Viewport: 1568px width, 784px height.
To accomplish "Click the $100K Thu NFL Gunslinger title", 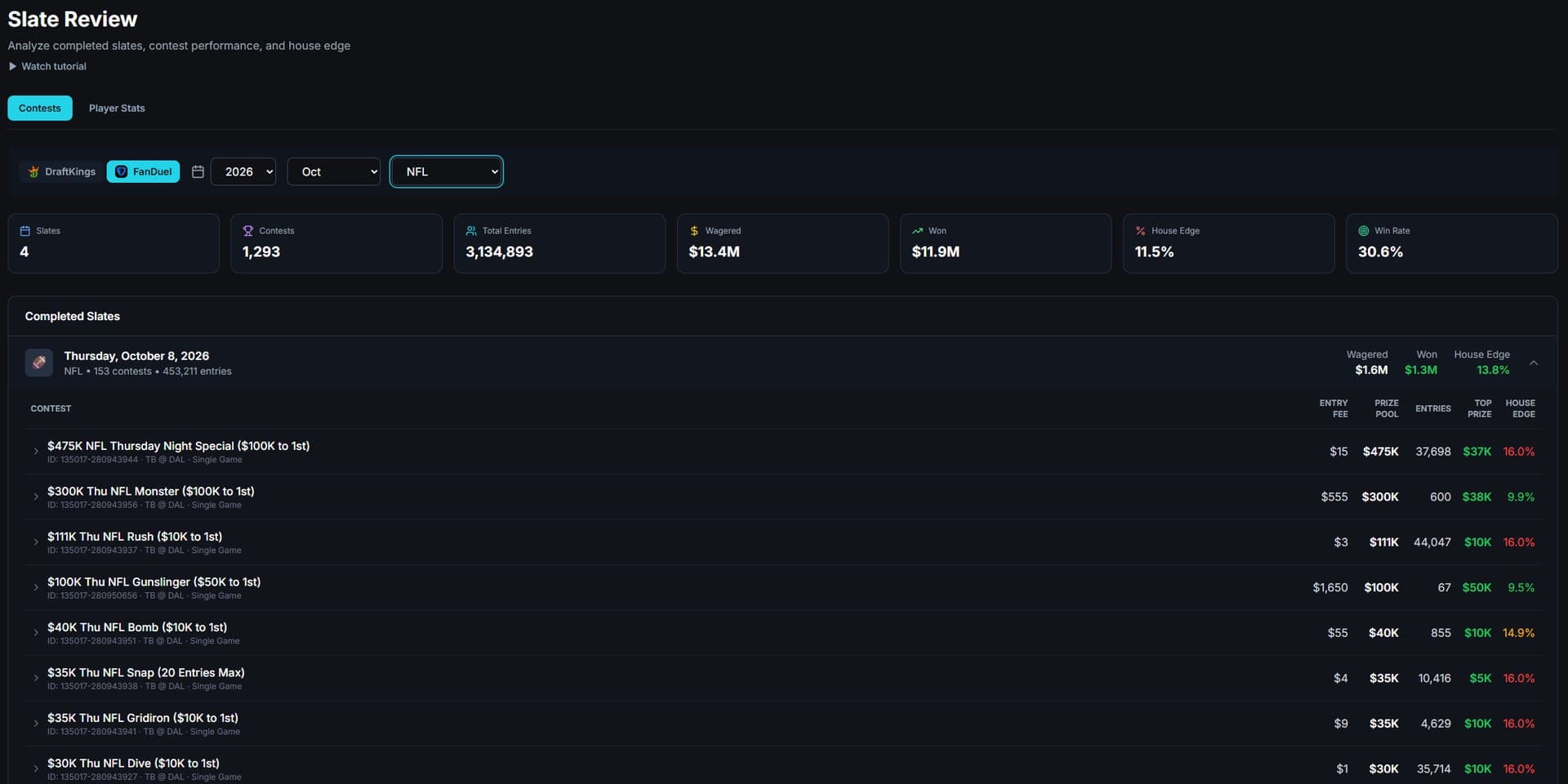I will click(154, 581).
